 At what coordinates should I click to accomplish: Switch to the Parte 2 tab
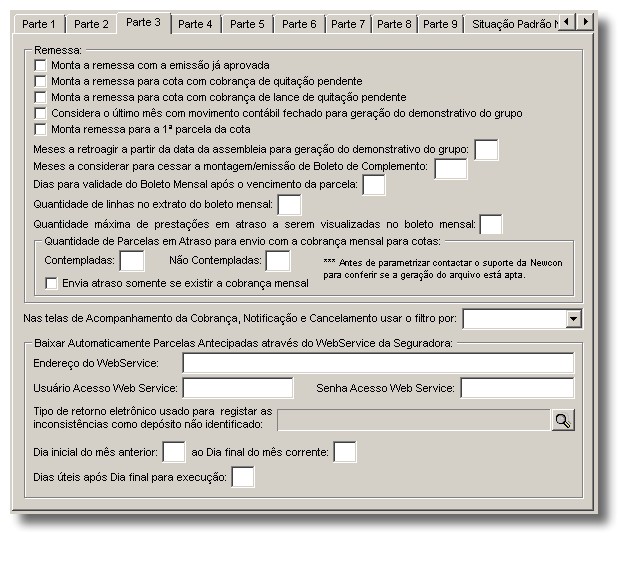pyautogui.click(x=91, y=24)
